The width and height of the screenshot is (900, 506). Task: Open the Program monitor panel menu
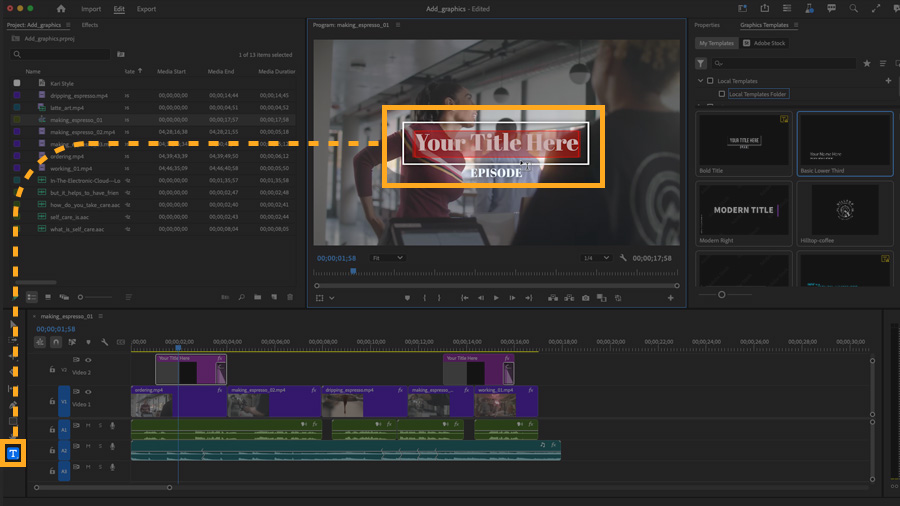[x=398, y=25]
